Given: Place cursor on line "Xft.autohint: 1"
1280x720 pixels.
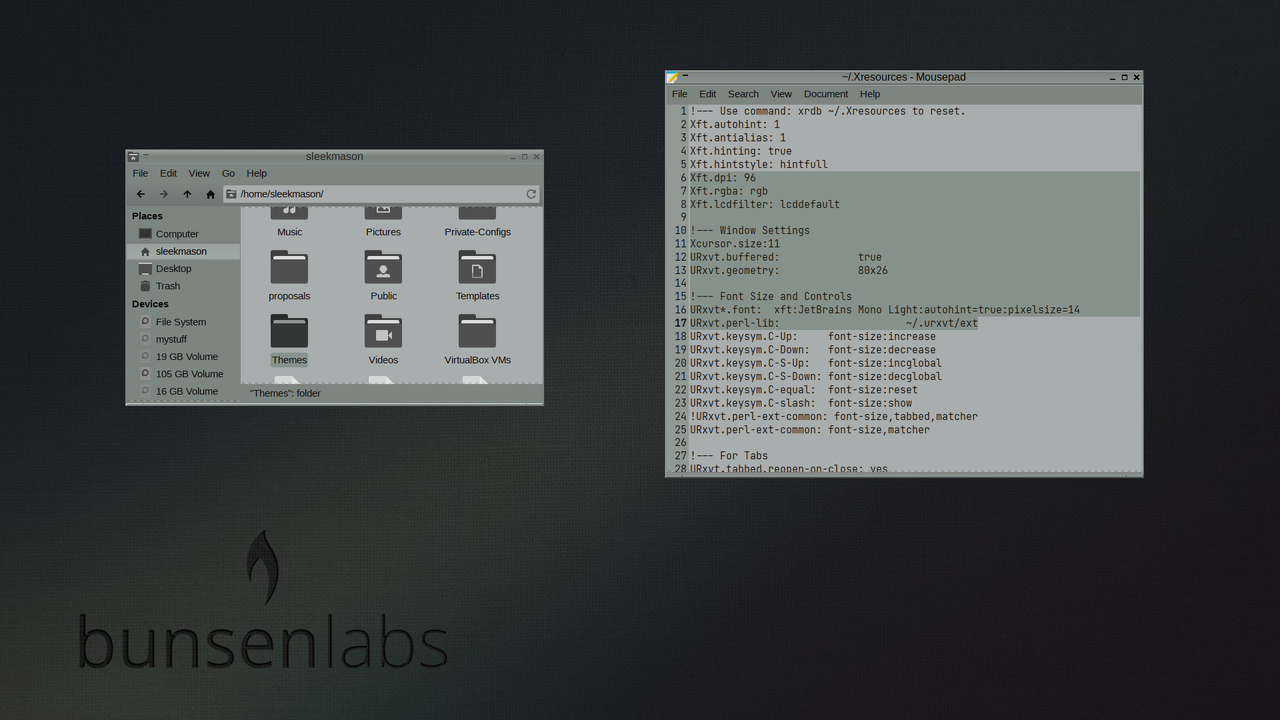Looking at the screenshot, I should point(735,125).
